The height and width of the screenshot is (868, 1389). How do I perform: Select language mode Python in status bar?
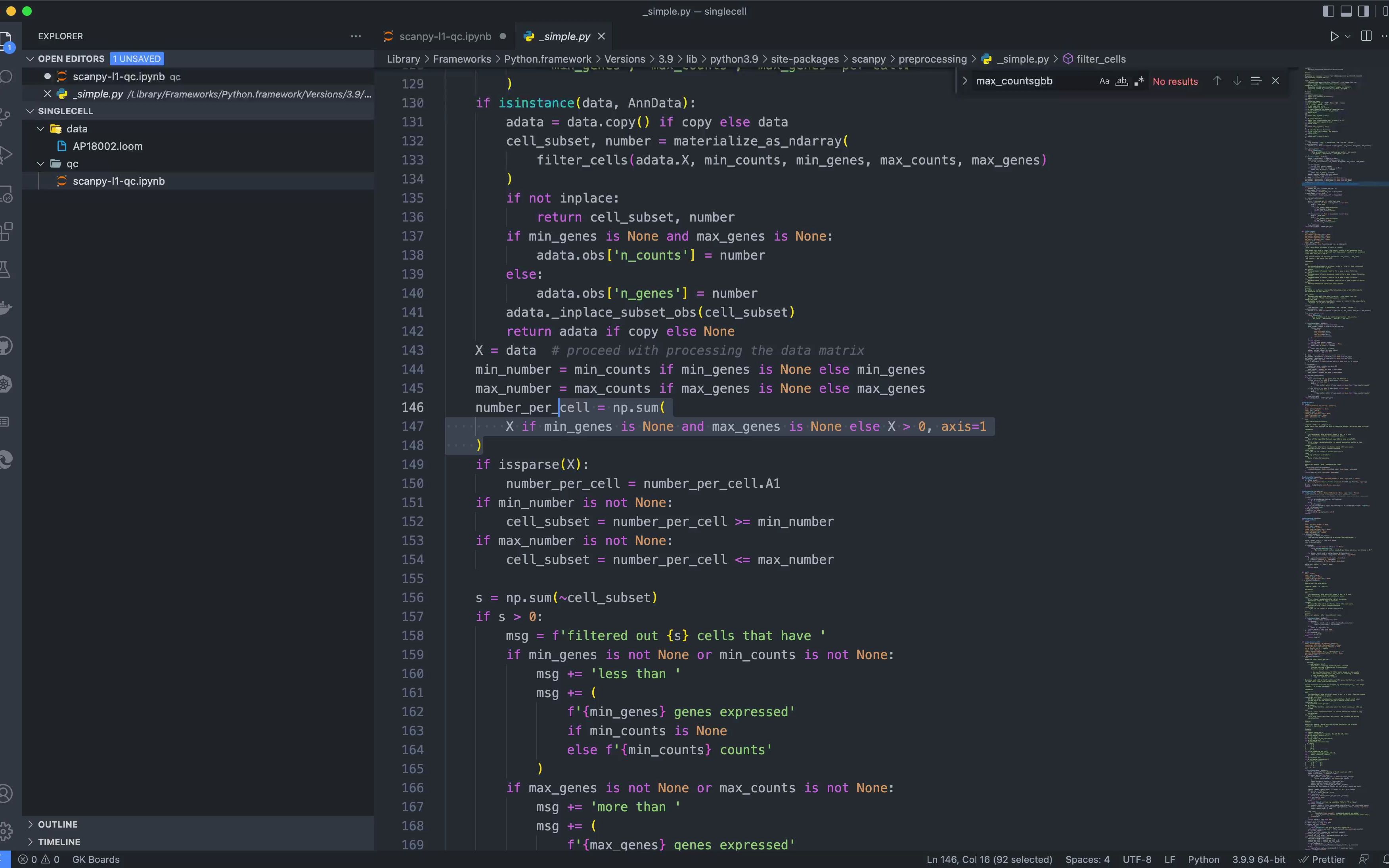[1203, 859]
